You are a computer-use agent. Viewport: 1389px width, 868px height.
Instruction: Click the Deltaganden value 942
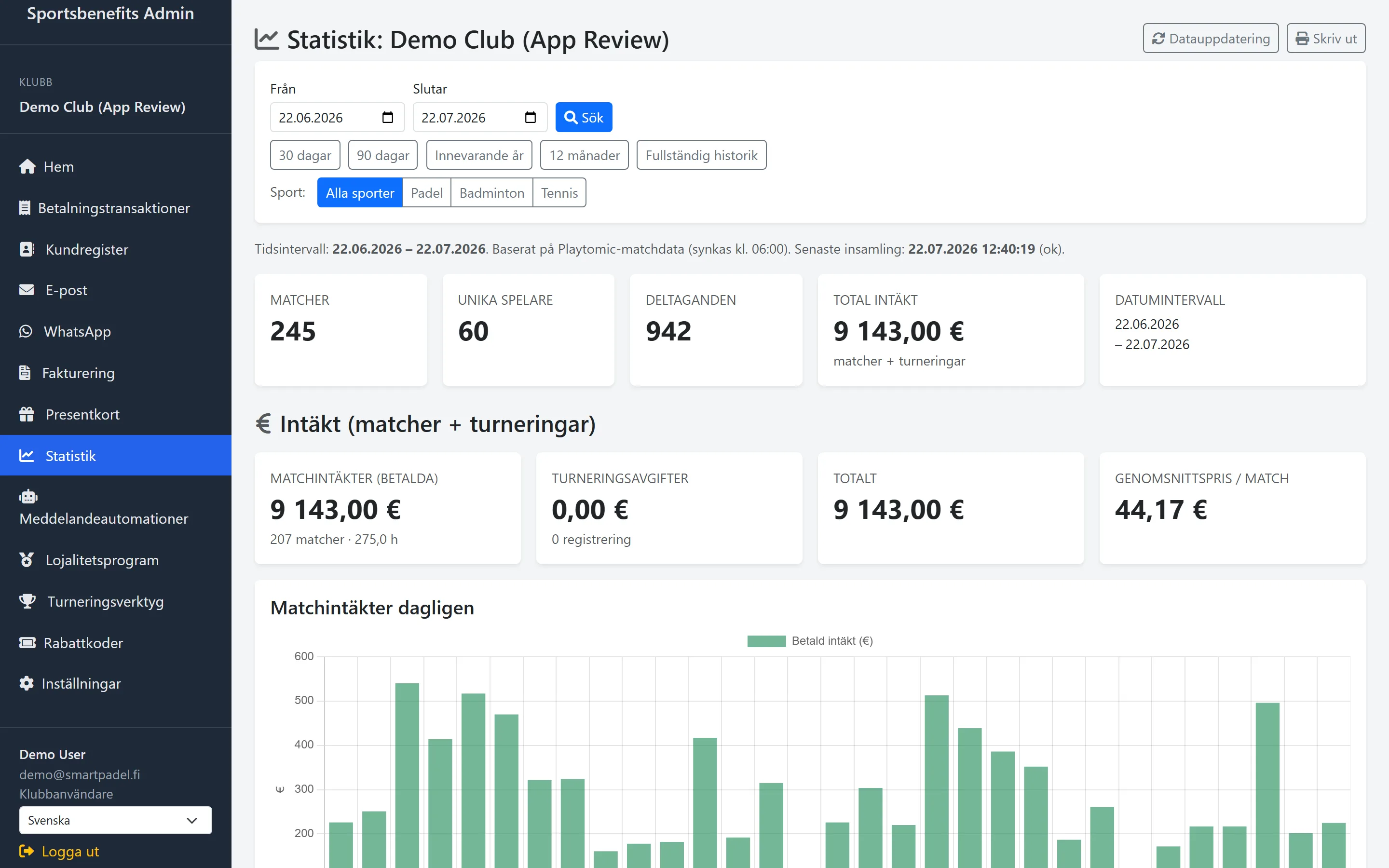pyautogui.click(x=668, y=331)
